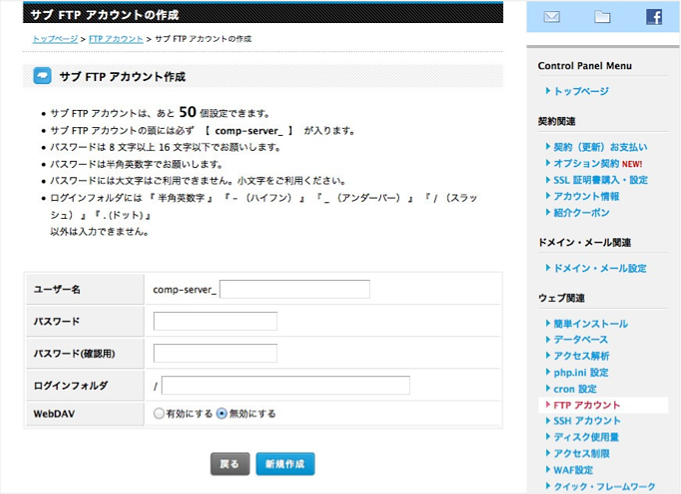
Task: Open アカウント情報 menu link
Action: pyautogui.click(x=586, y=196)
